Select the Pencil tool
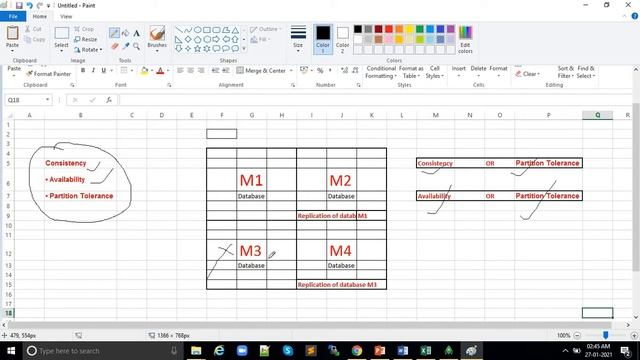 [x=114, y=33]
